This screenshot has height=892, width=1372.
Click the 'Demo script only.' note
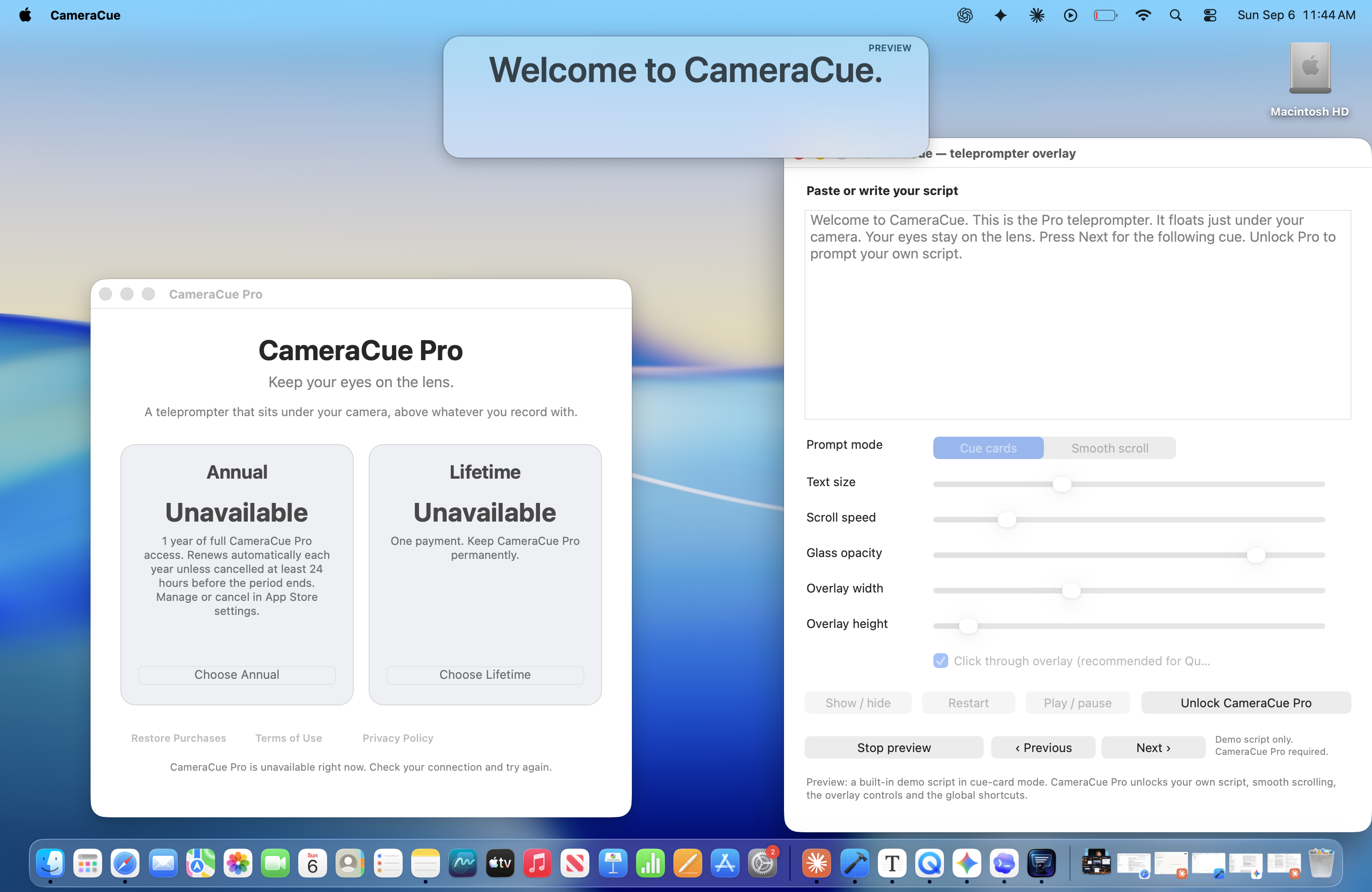click(1254, 739)
